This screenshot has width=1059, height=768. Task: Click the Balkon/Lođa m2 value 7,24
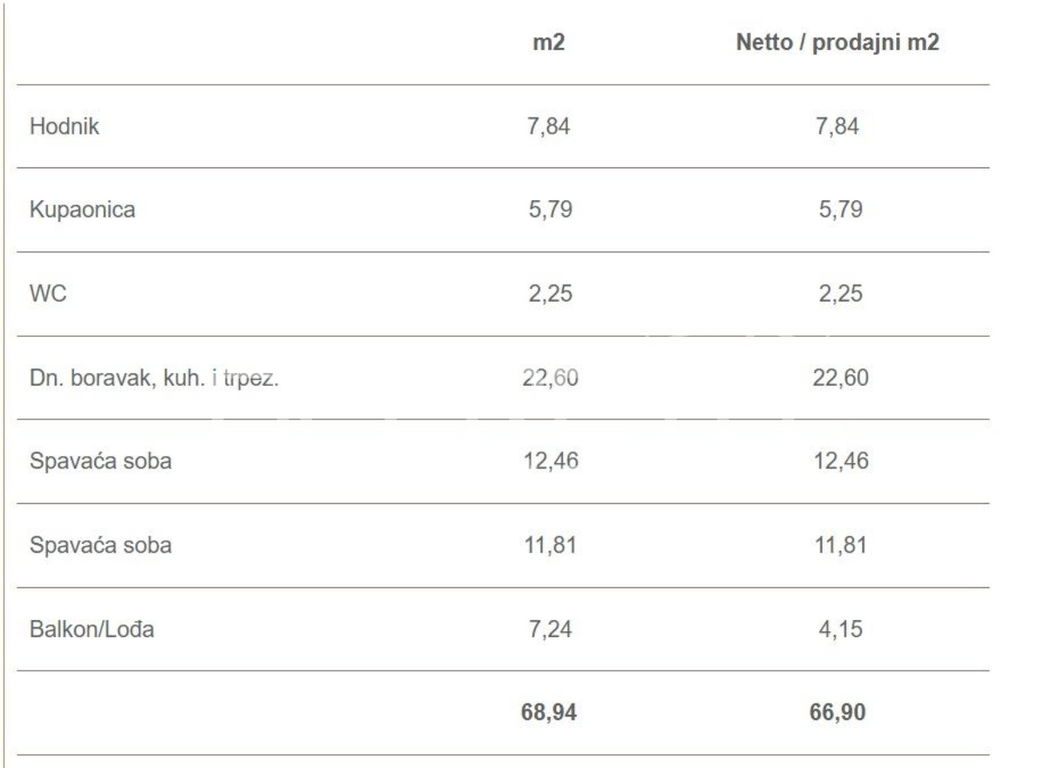[x=549, y=630]
